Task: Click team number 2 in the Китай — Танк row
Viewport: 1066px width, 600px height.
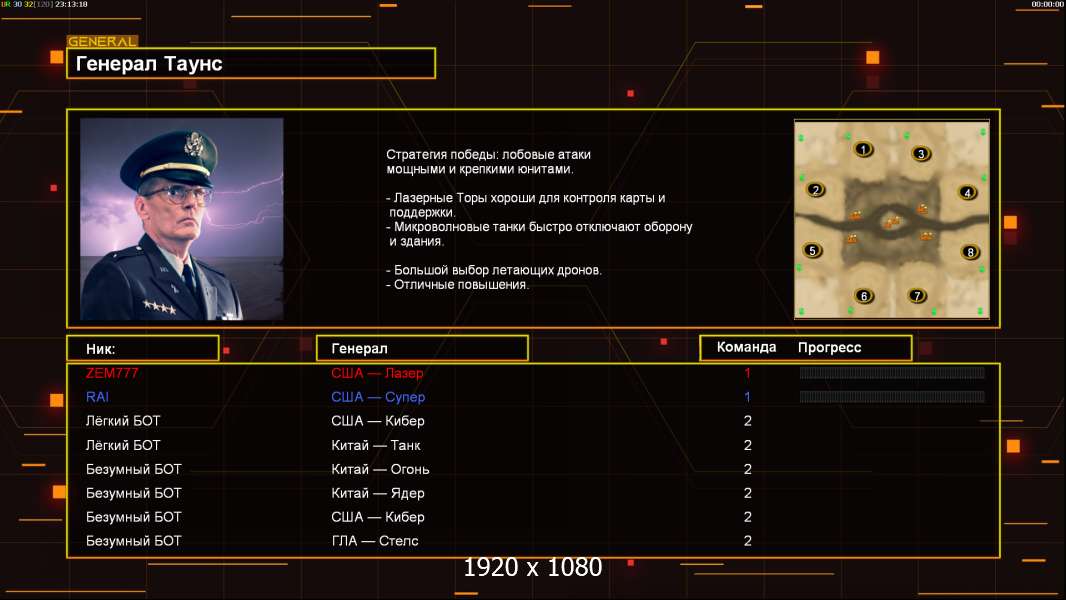Action: [x=747, y=445]
